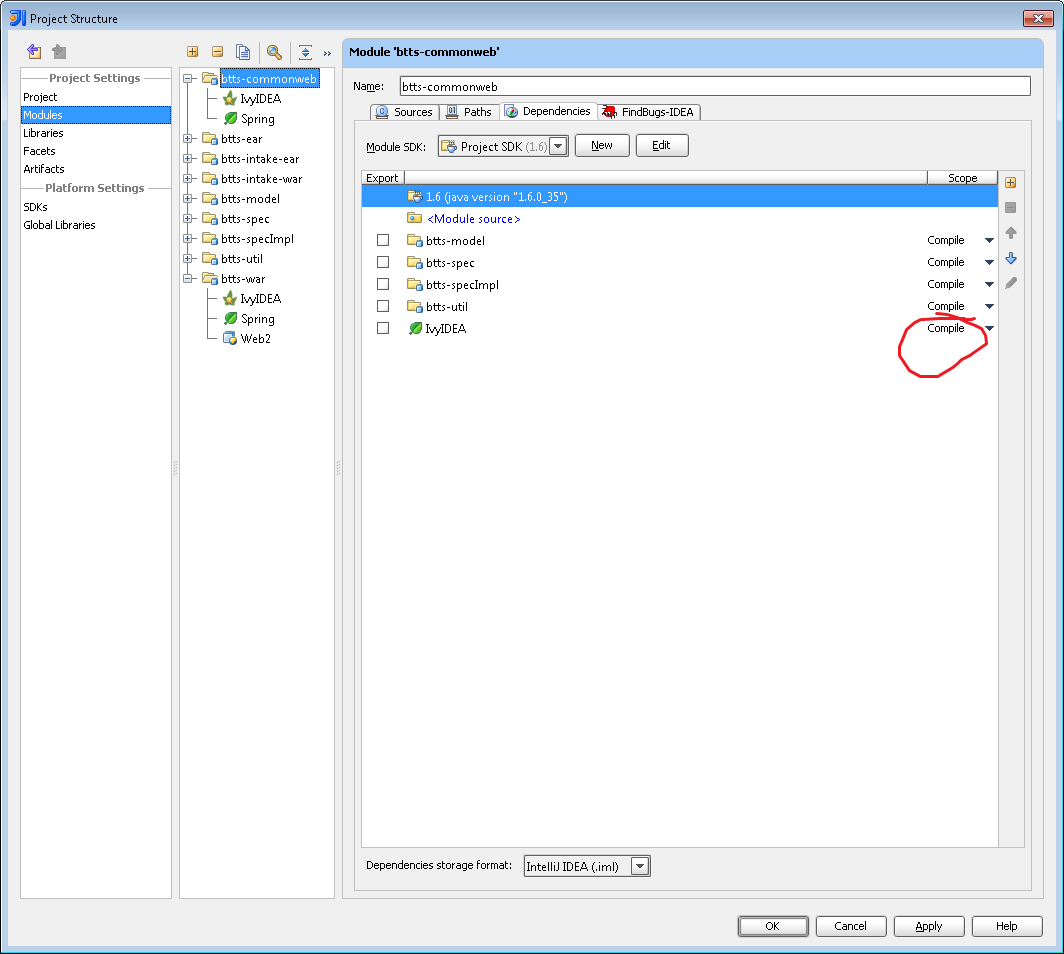Select Spring facet under btts-commonweb
The width and height of the screenshot is (1064, 954).
click(x=250, y=119)
